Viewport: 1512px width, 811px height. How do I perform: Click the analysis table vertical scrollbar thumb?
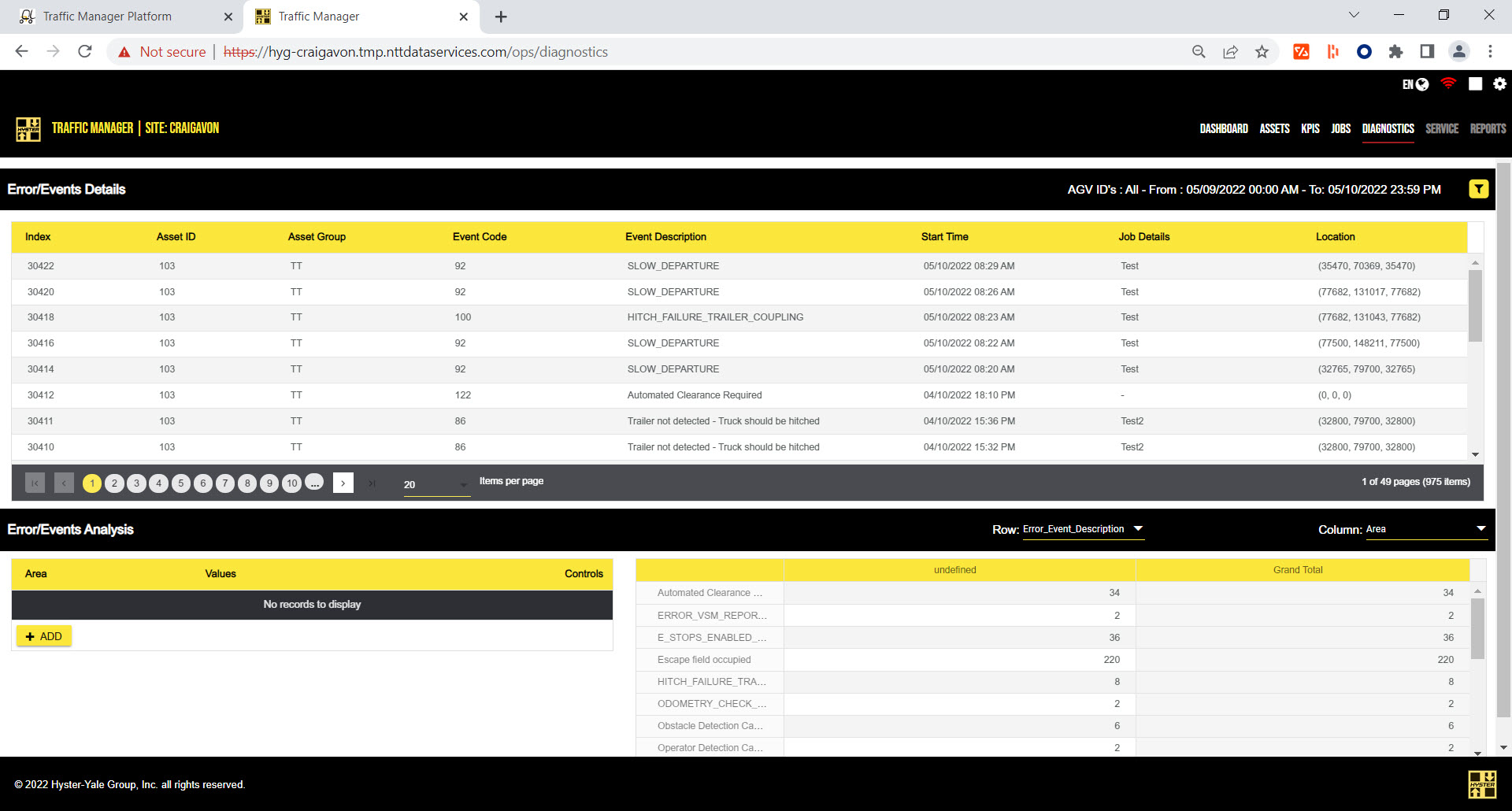1477,628
